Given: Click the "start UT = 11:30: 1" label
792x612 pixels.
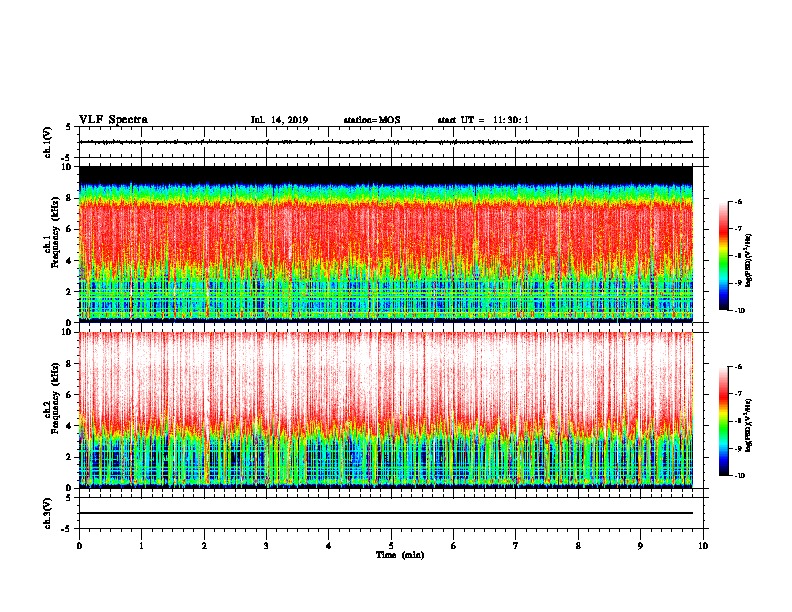Looking at the screenshot, I should point(483,120).
